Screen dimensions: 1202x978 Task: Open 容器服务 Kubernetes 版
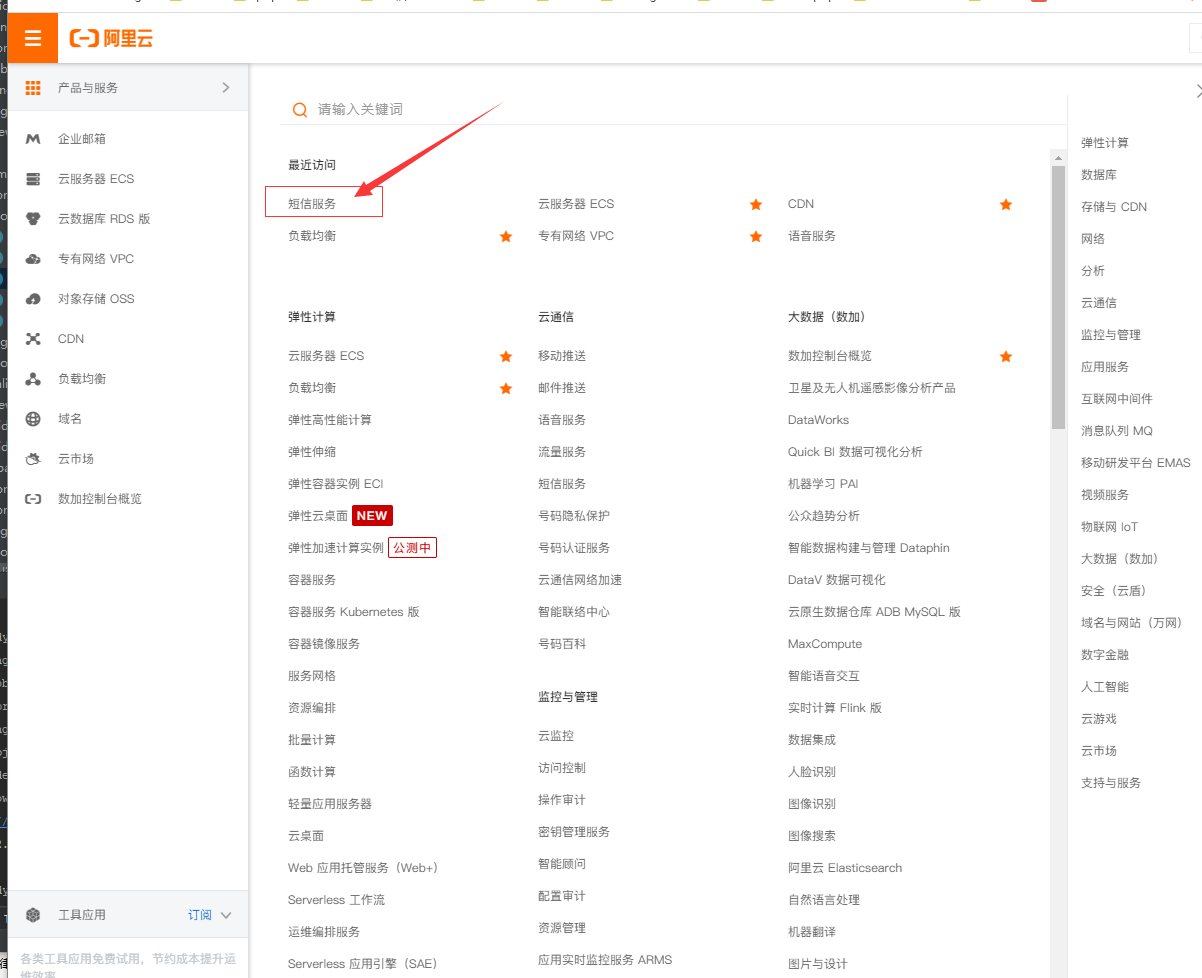(354, 612)
